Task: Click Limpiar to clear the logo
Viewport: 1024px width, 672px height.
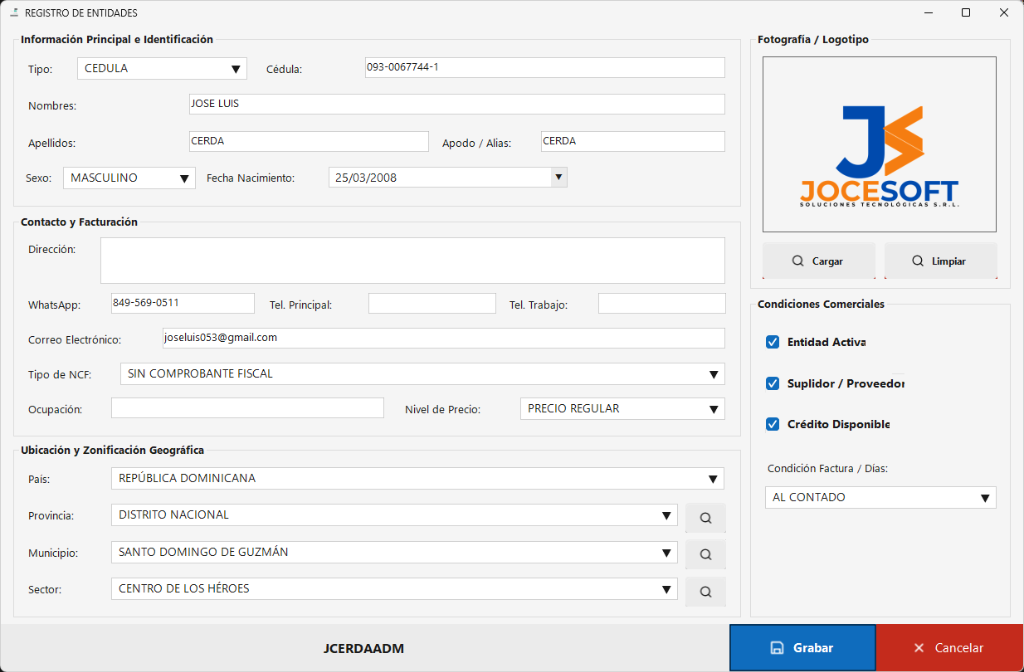Action: [x=940, y=261]
